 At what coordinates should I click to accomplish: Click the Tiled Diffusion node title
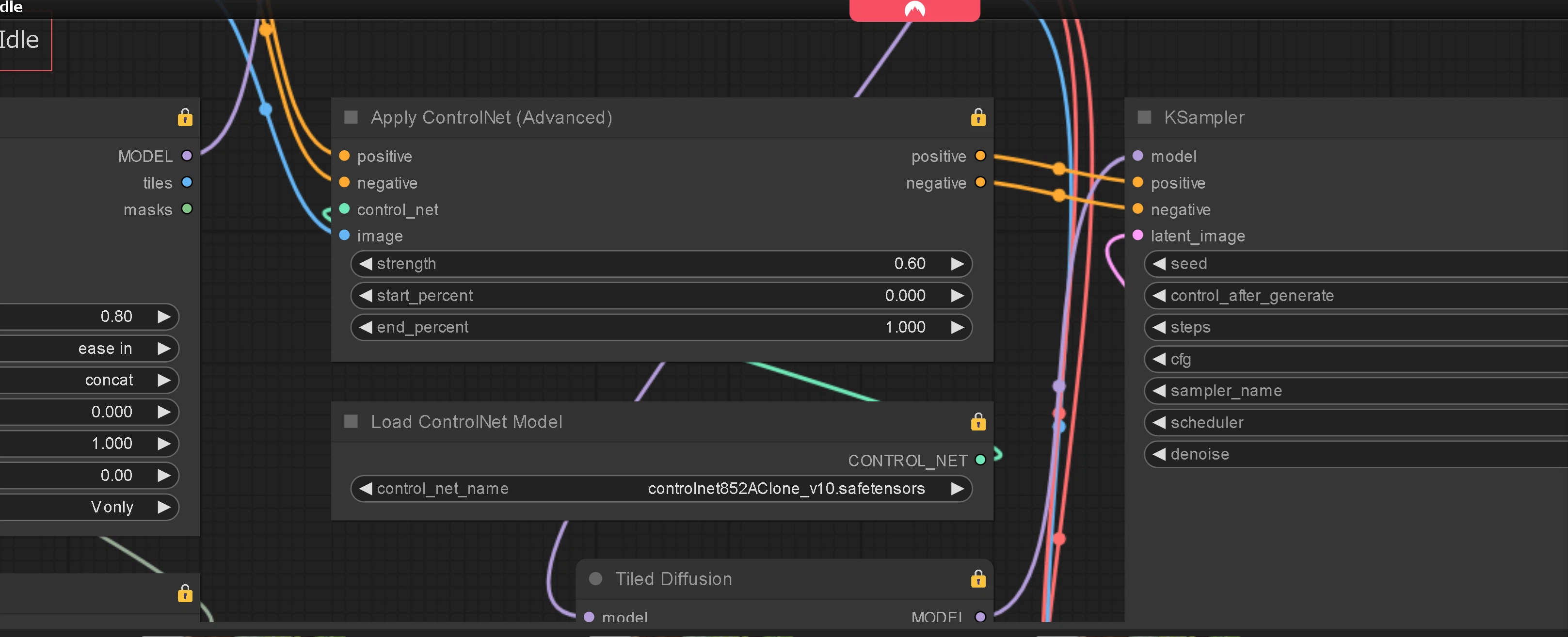[673, 579]
